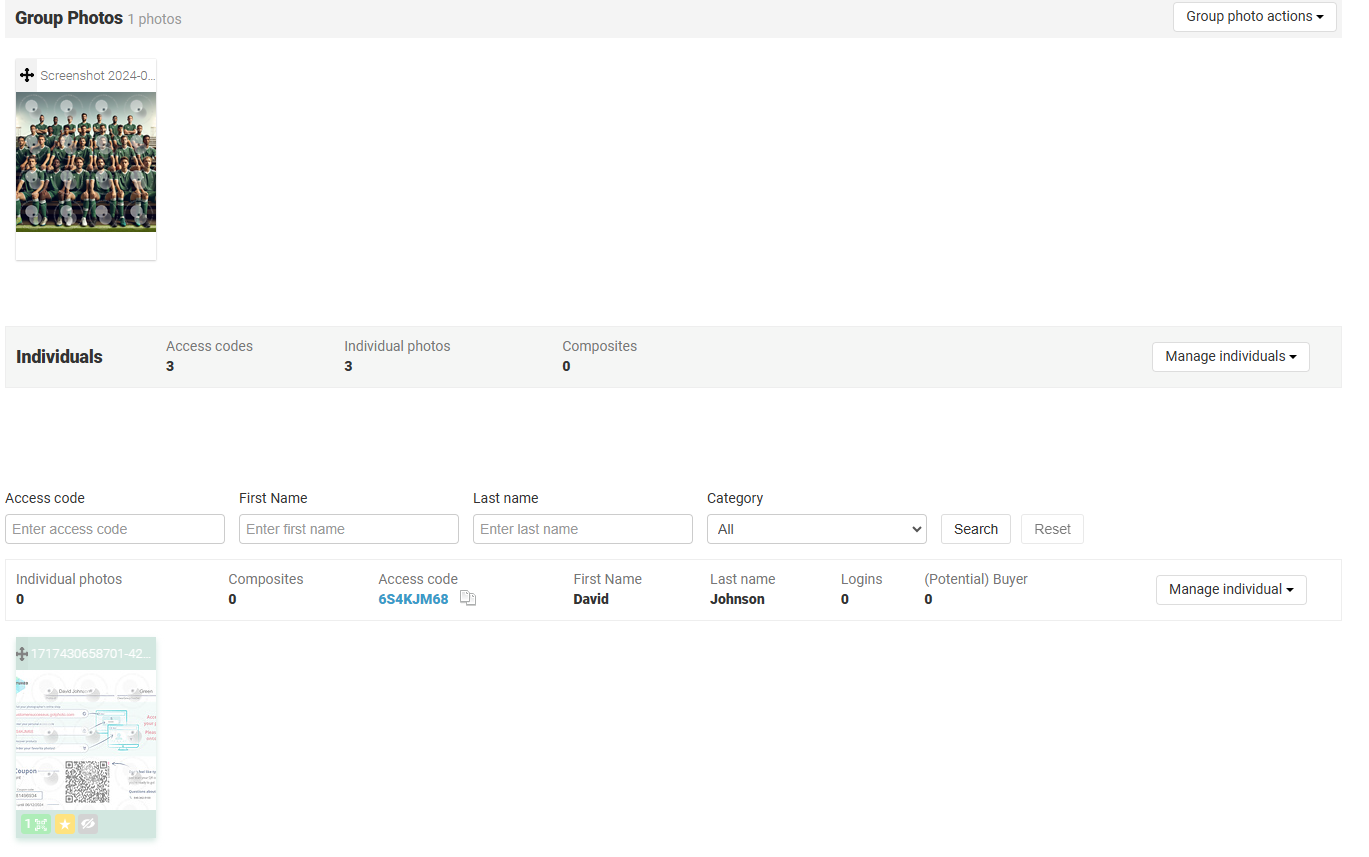Click the Reset button
The image size is (1369, 857).
tap(1052, 529)
